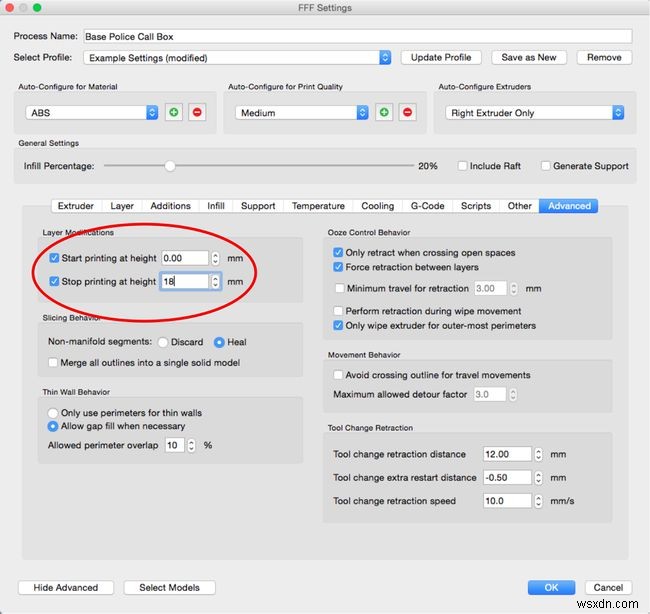Enable Perform retraction during wipe movement
The height and width of the screenshot is (614, 650).
(x=338, y=311)
